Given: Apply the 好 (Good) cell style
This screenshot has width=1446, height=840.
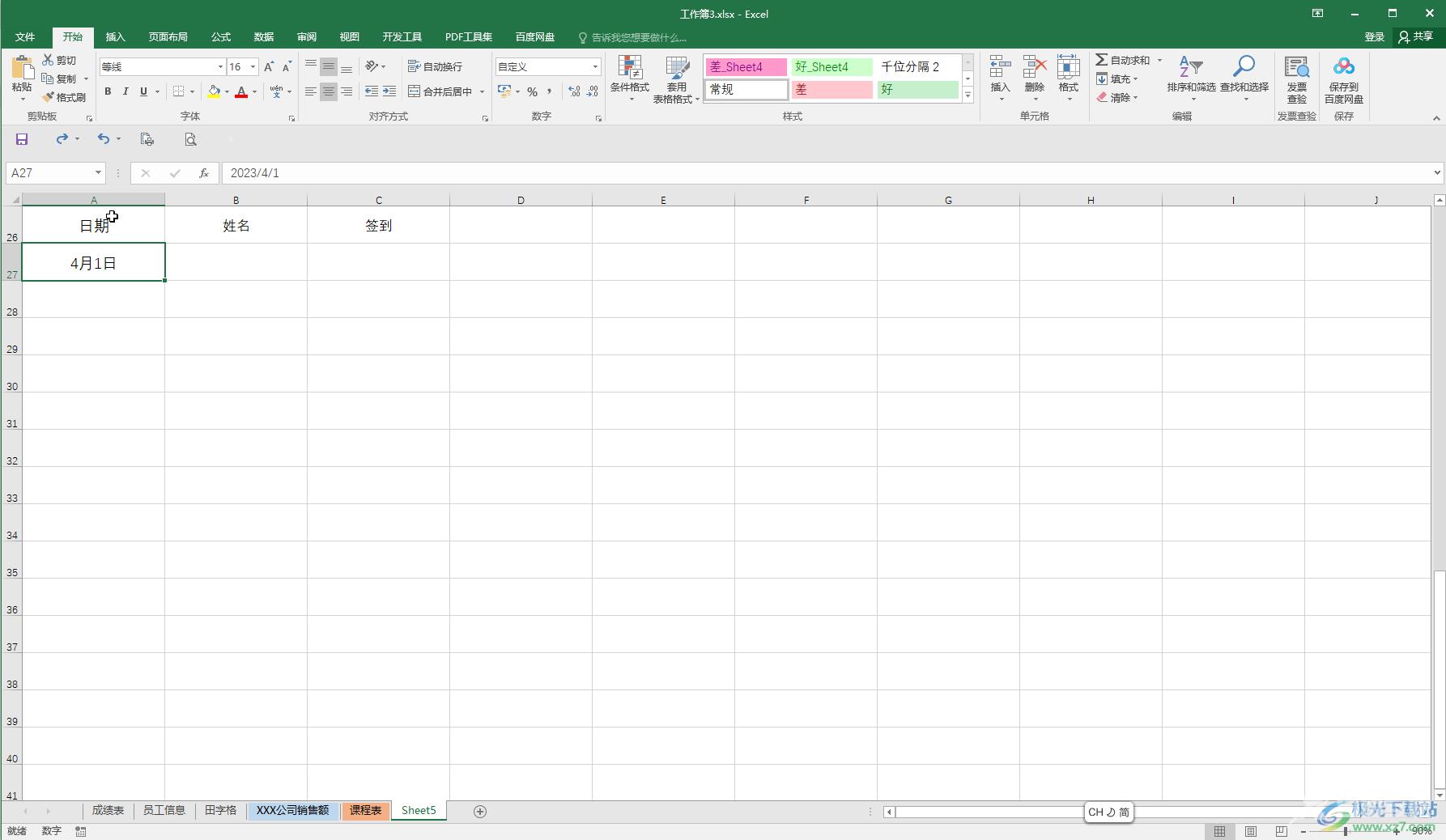Looking at the screenshot, I should (x=917, y=90).
